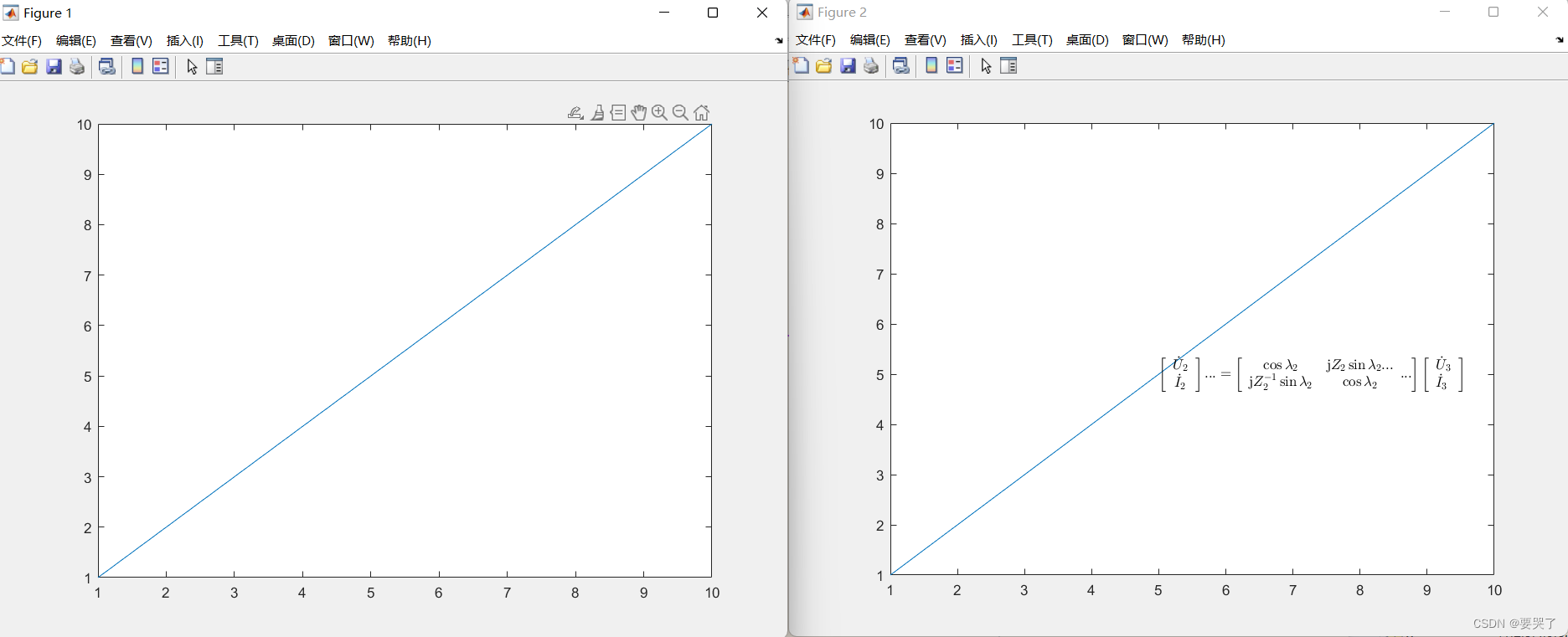This screenshot has width=1568, height=637.
Task: Minimize the Figure 2 window
Action: [x=1445, y=12]
